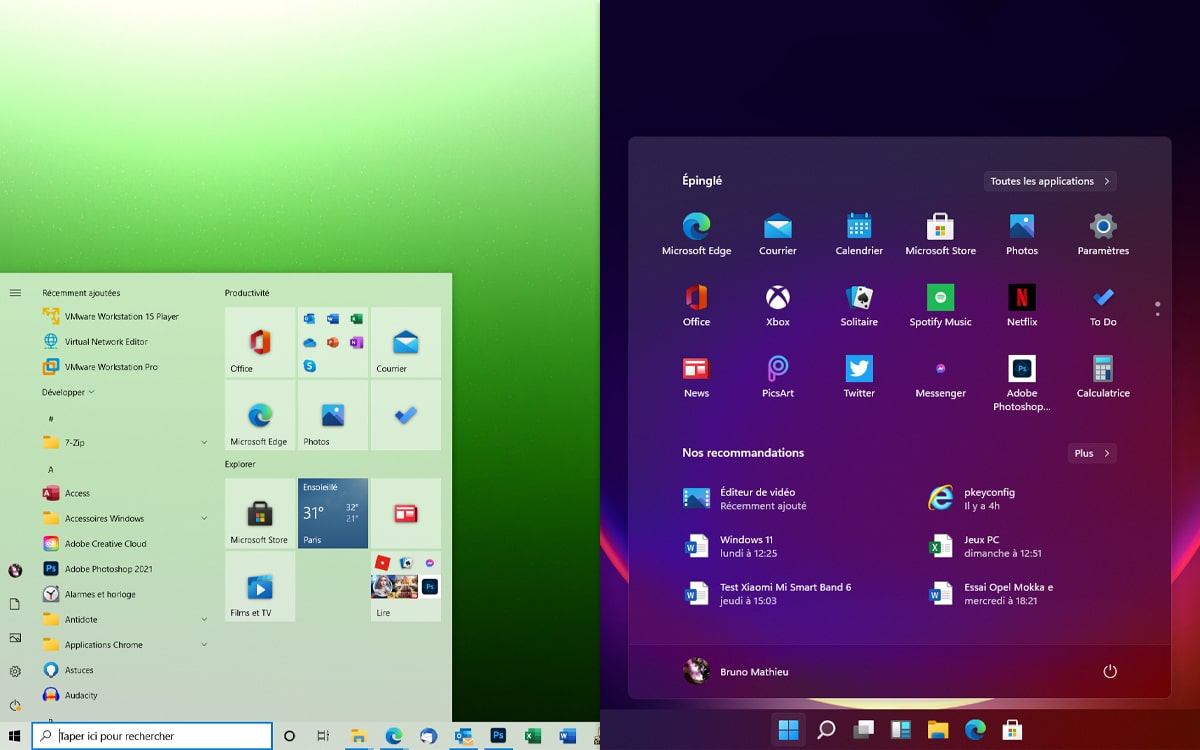Open the pinned Netflix app
This screenshot has height=750, width=1200.
1022,306
